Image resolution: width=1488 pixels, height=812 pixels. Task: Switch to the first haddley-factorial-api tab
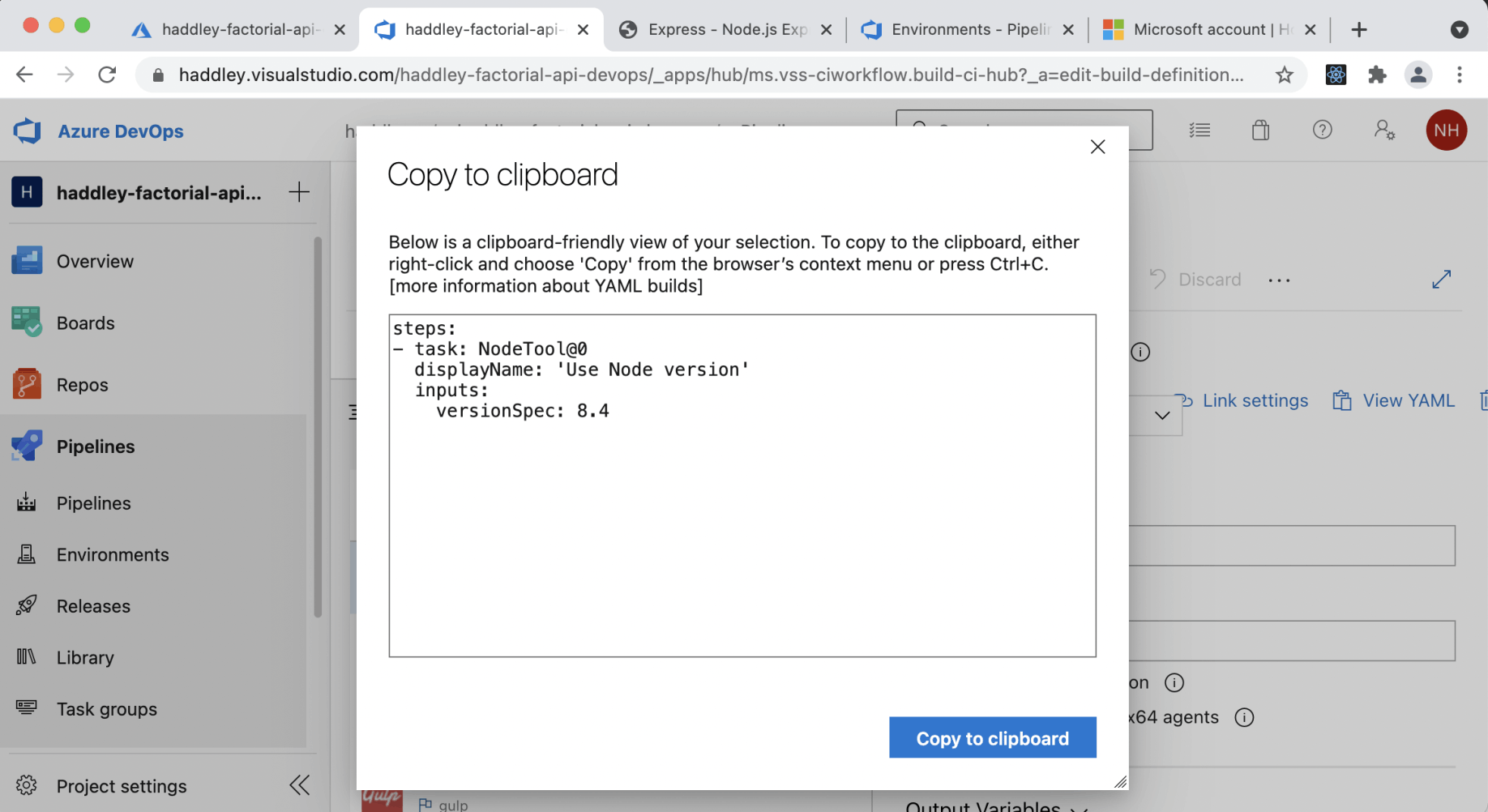(238, 29)
